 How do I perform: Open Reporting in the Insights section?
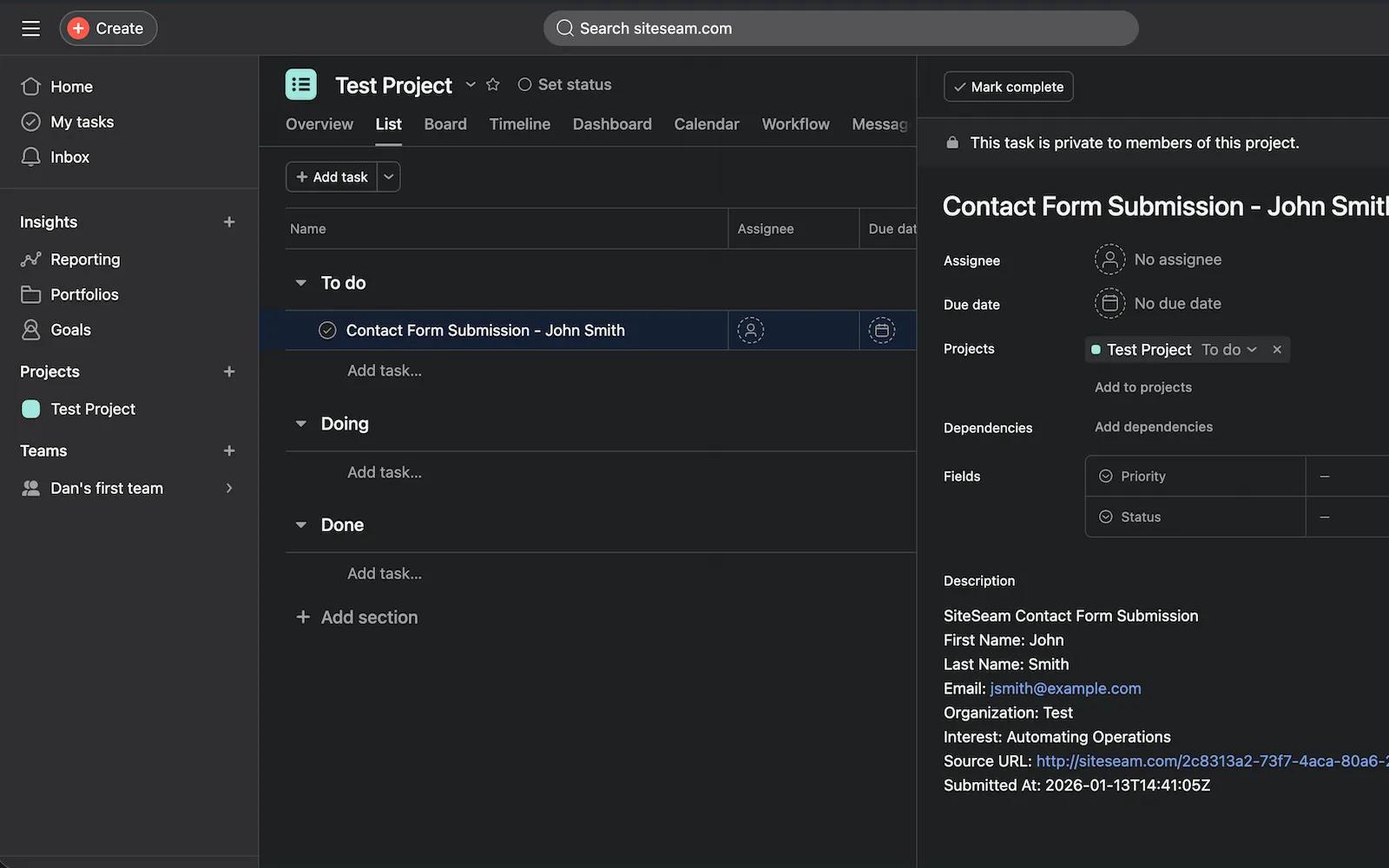tap(84, 260)
